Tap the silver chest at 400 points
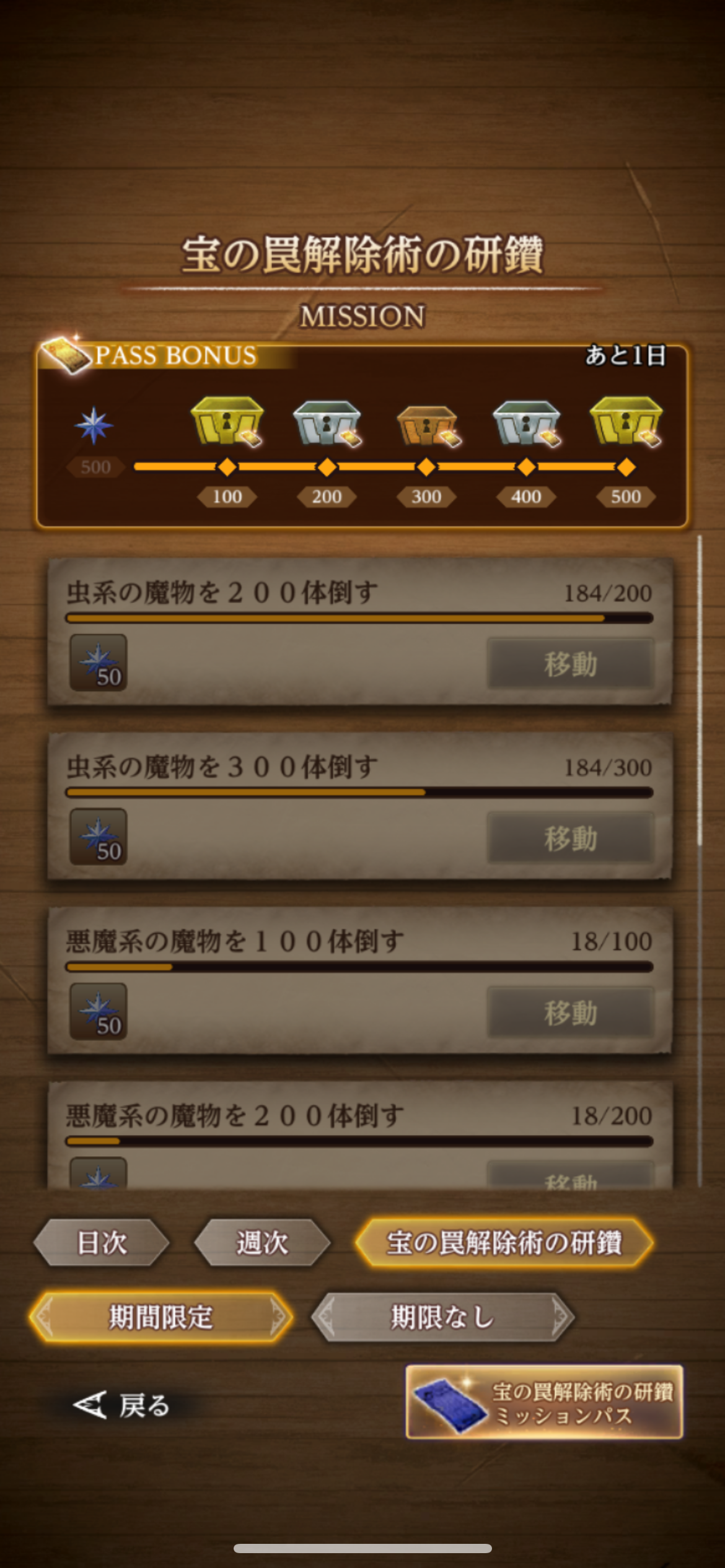This screenshot has height=1568, width=725. (527, 423)
